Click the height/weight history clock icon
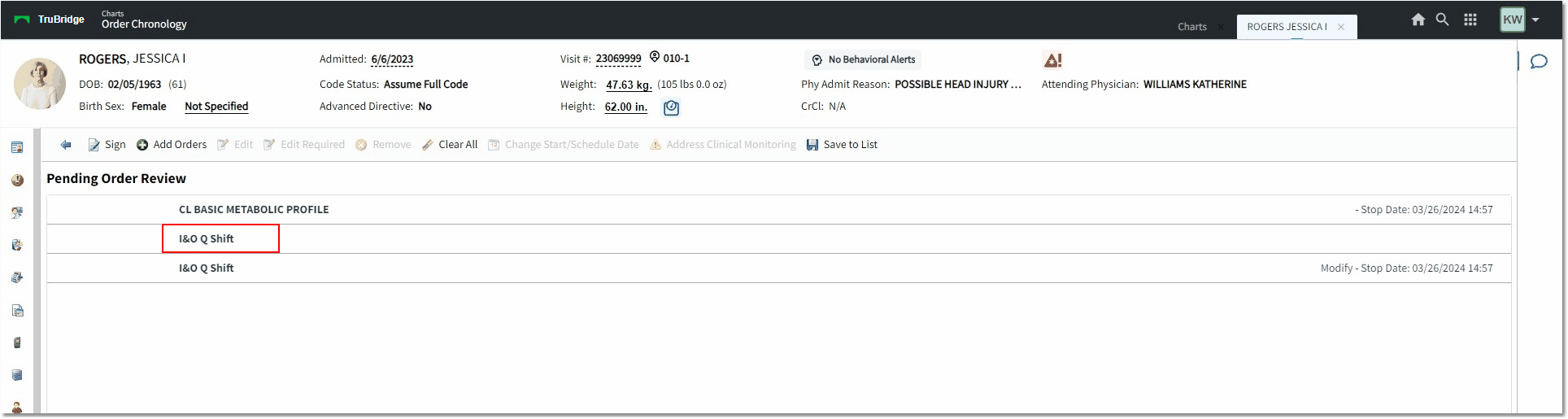This screenshot has height=419, width=1568. 671,107
